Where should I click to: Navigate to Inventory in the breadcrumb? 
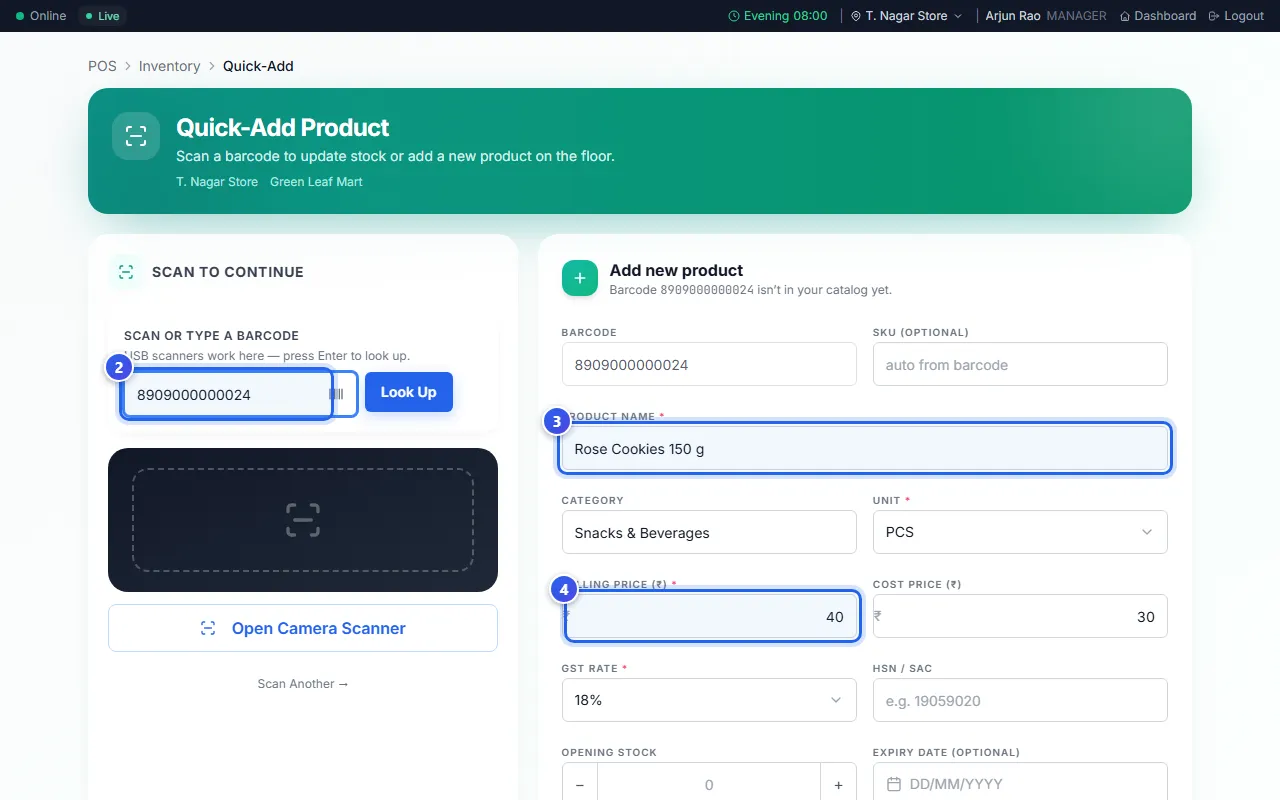tap(170, 66)
